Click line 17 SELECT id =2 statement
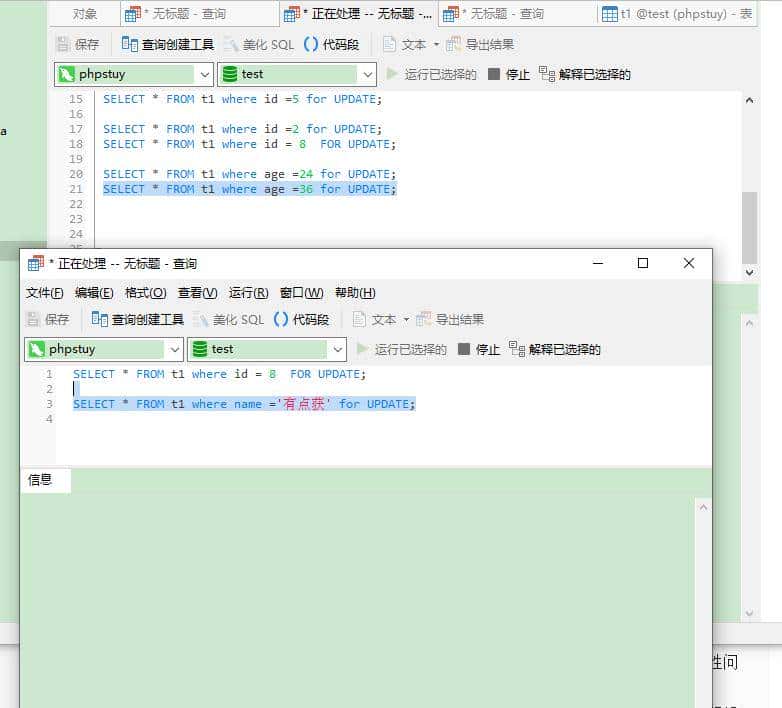The height and width of the screenshot is (708, 782). pos(242,129)
